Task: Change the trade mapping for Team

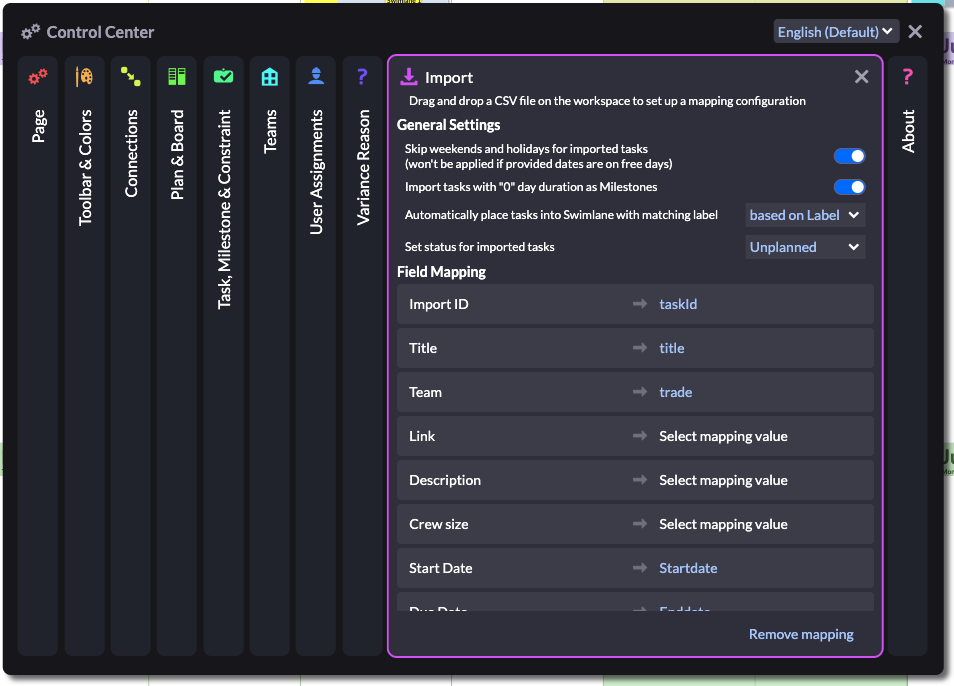Action: point(675,392)
